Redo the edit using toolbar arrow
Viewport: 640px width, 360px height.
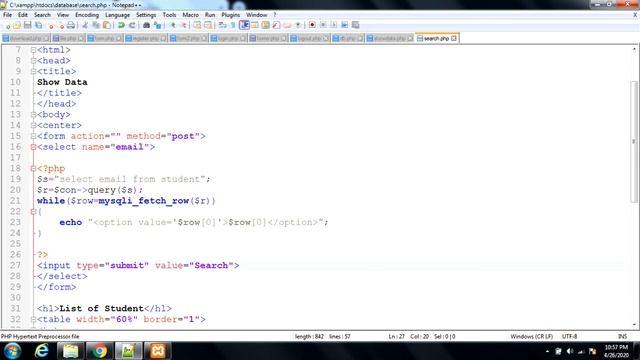(132, 25)
